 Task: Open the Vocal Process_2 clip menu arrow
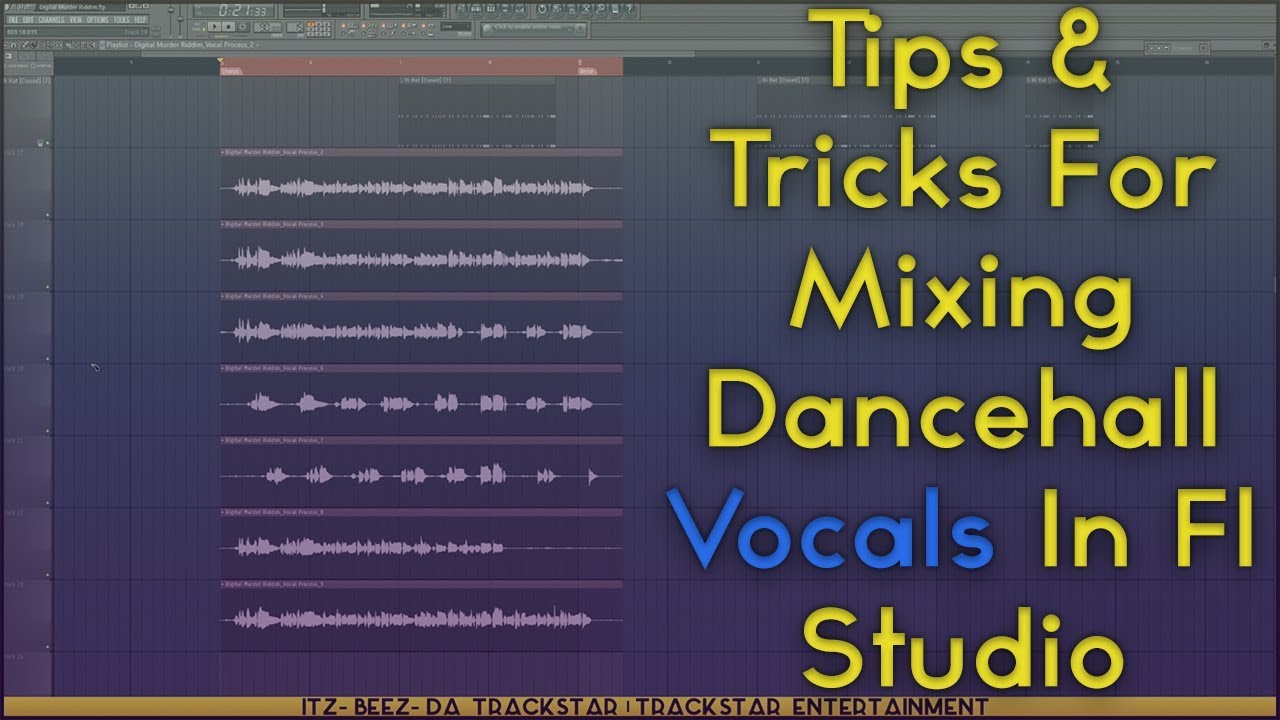(222, 153)
